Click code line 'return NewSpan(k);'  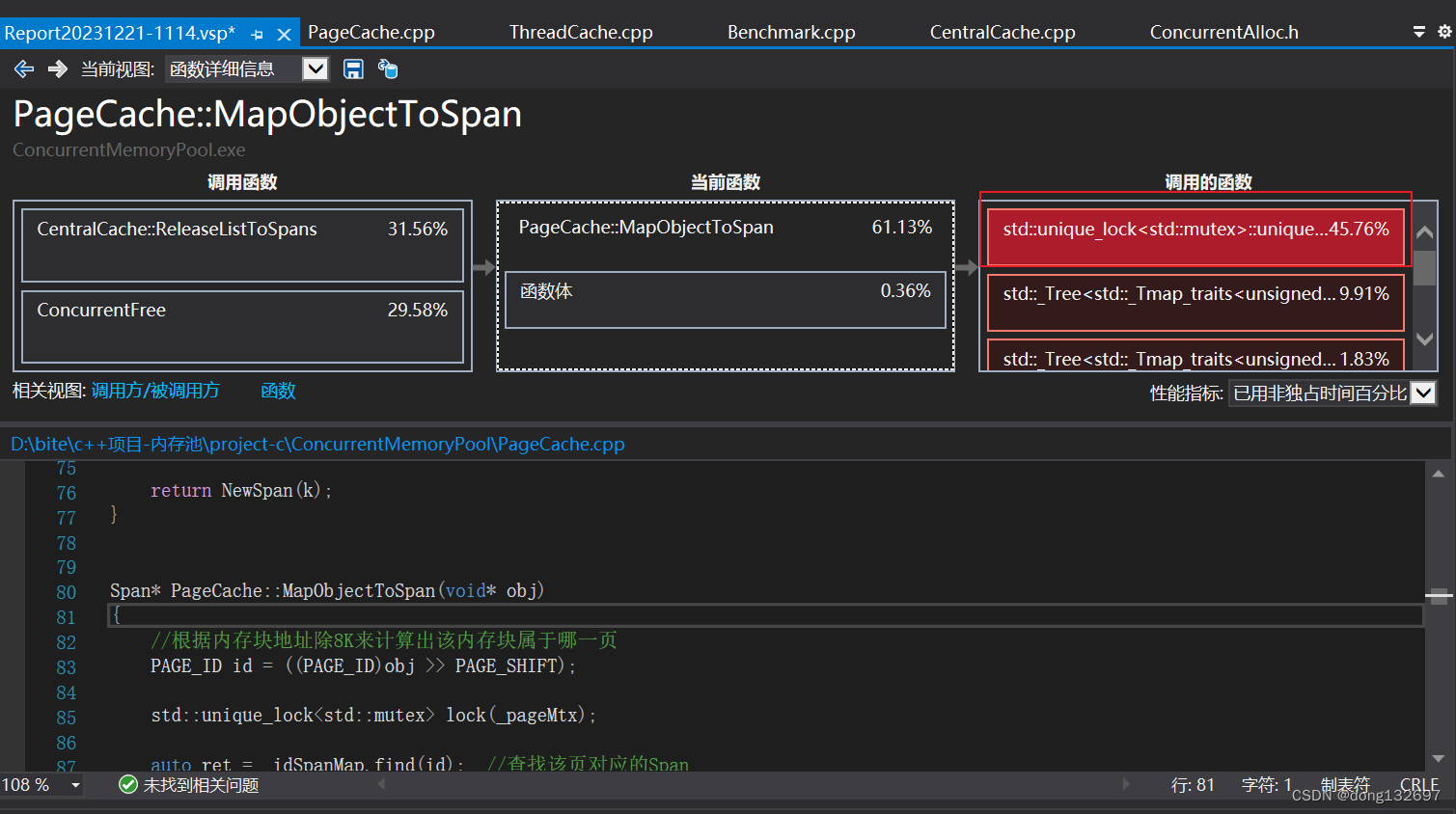pos(241,491)
